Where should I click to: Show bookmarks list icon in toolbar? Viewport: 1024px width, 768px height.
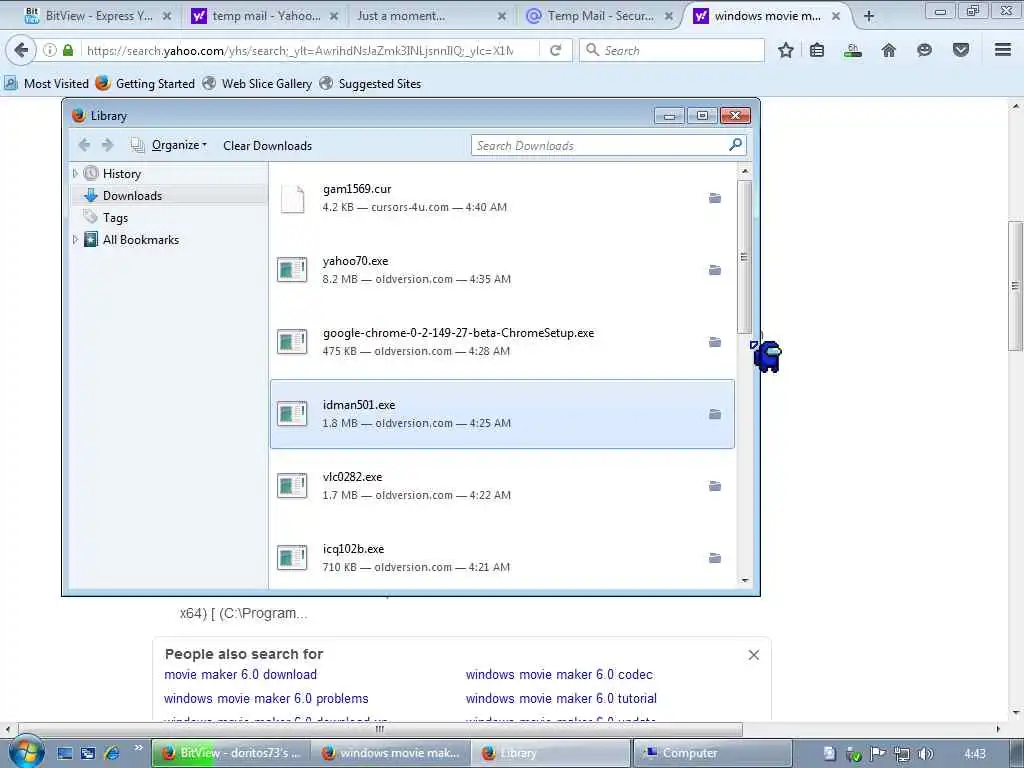817,50
